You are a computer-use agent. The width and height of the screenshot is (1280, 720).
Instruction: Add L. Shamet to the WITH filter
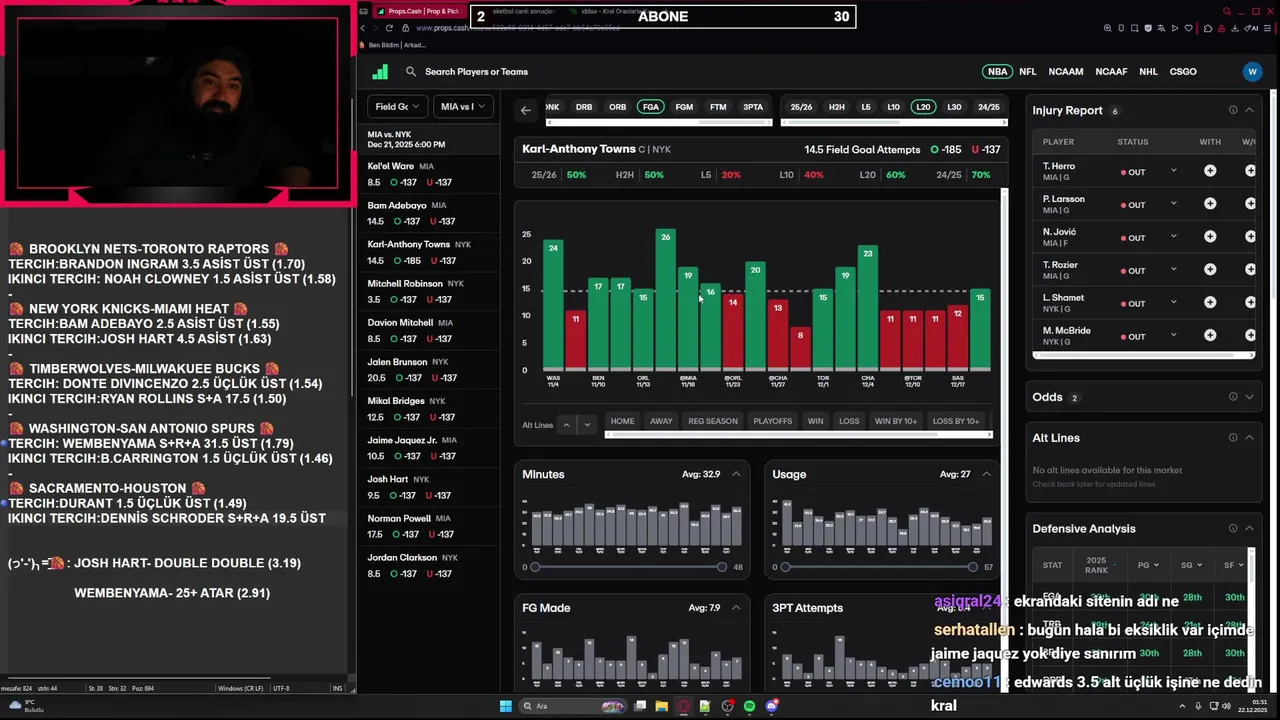1210,303
